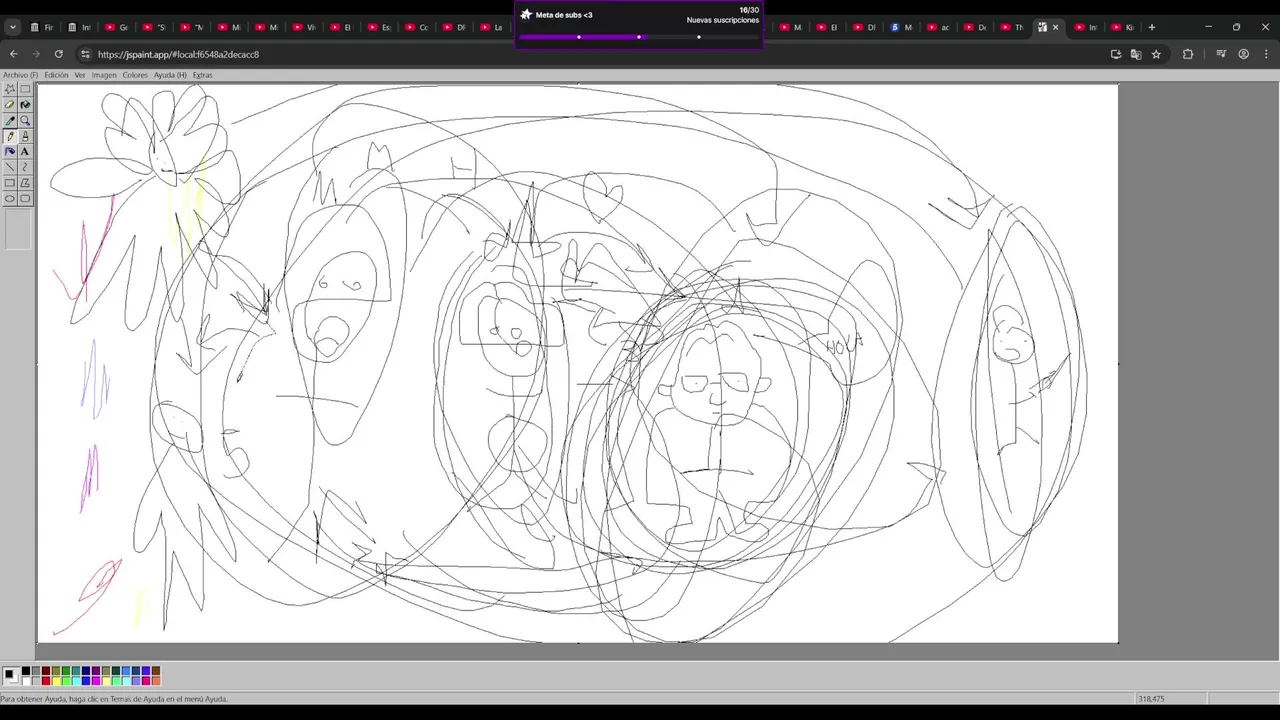Select the Text tool

click(25, 151)
